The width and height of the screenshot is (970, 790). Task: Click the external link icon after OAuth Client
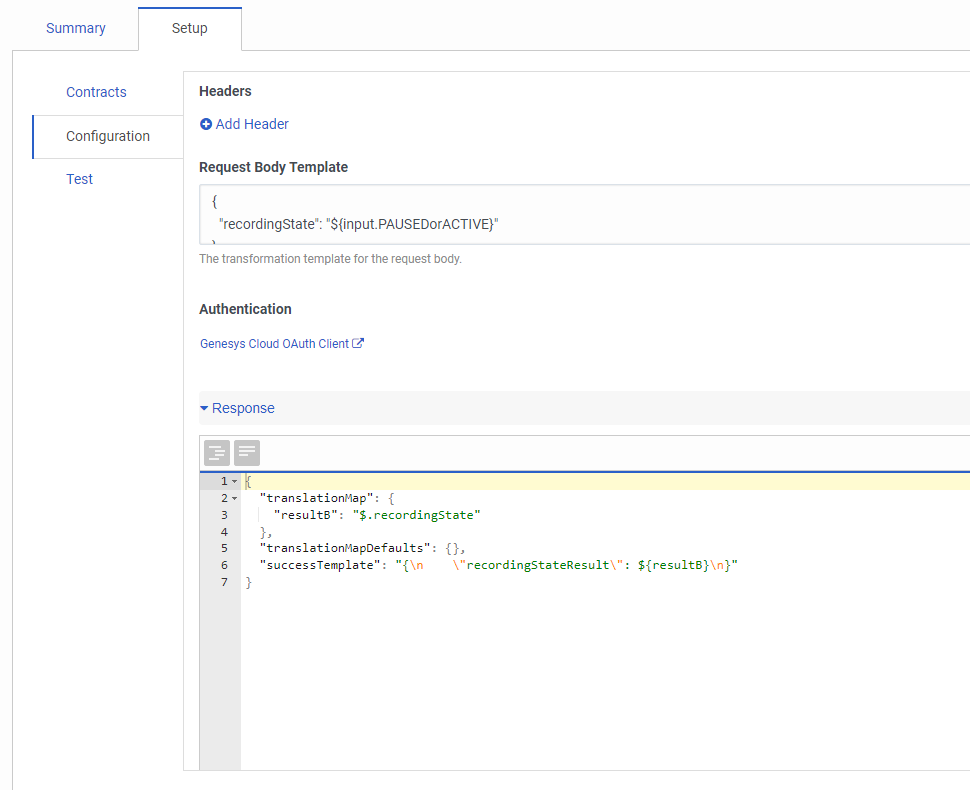tap(358, 344)
